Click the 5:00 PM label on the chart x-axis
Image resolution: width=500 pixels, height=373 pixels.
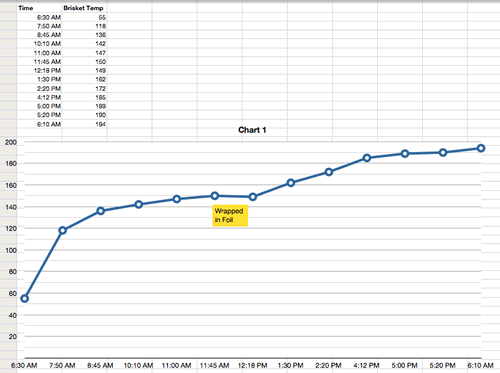click(x=404, y=366)
